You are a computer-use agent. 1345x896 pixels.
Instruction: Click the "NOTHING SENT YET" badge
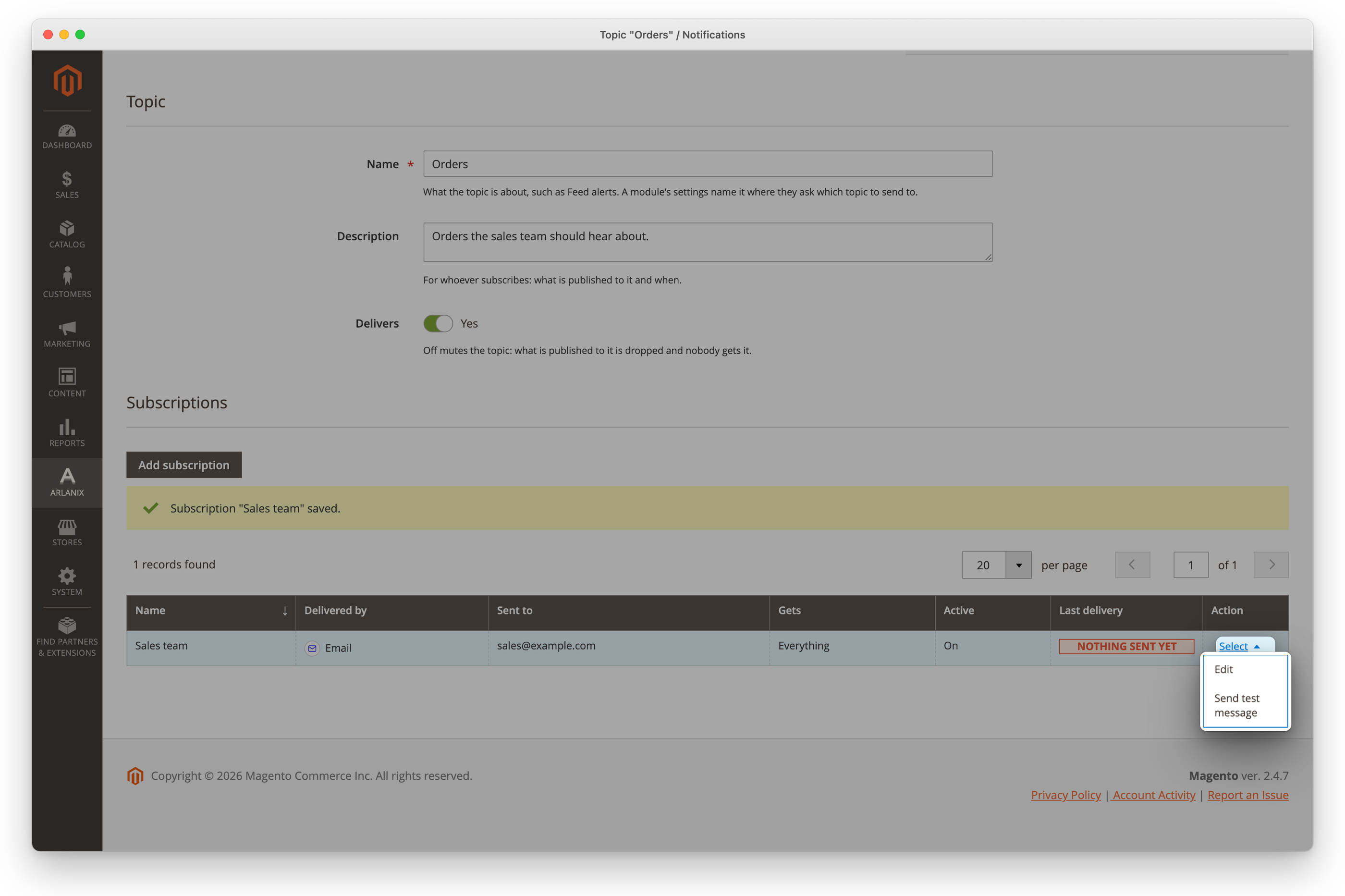pos(1126,646)
